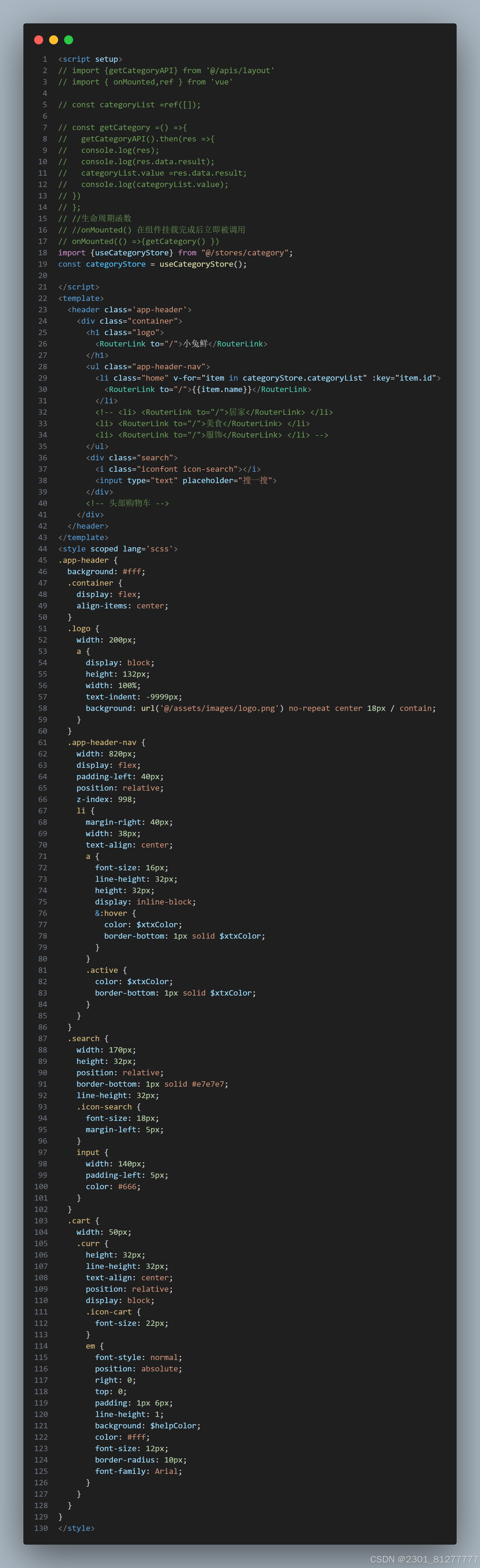Click commented RouterLink "服饰"
Screen dimensions: 480x1568
point(211,435)
